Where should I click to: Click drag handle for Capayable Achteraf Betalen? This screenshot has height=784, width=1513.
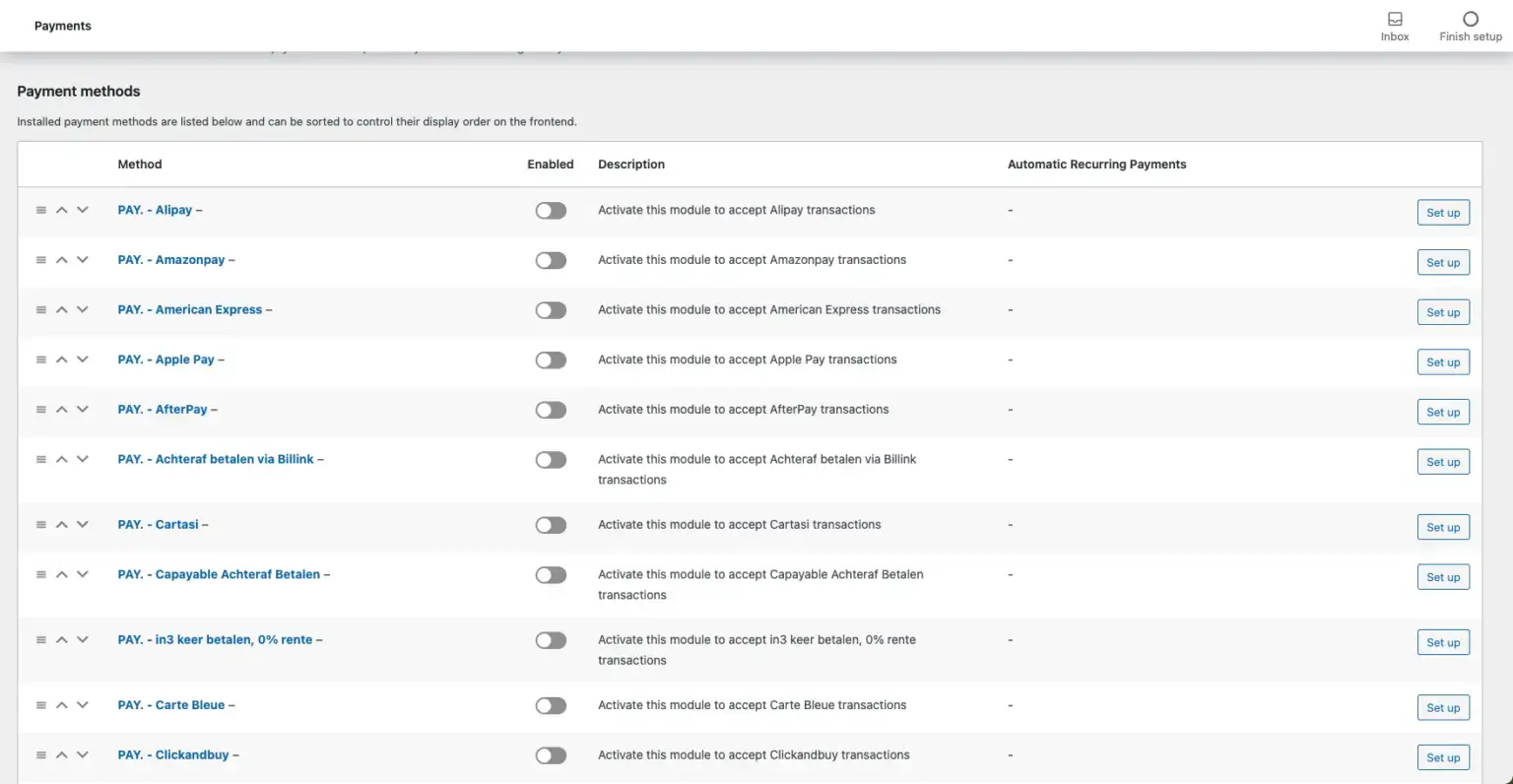pyautogui.click(x=41, y=574)
